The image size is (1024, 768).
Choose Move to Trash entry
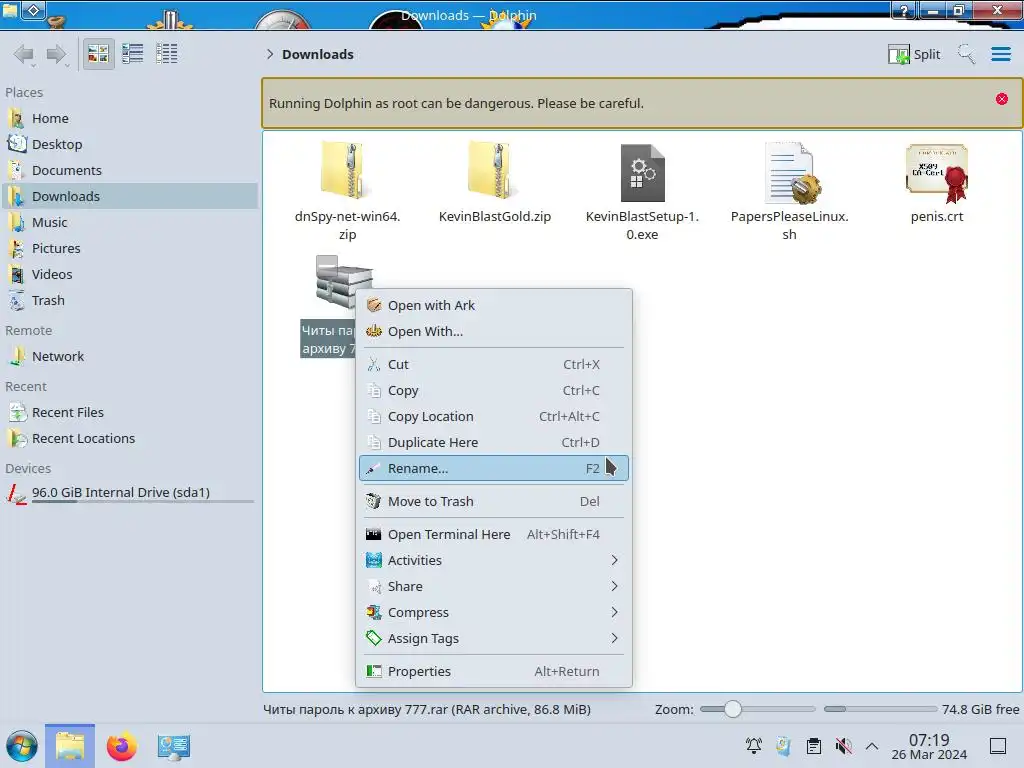(494, 502)
